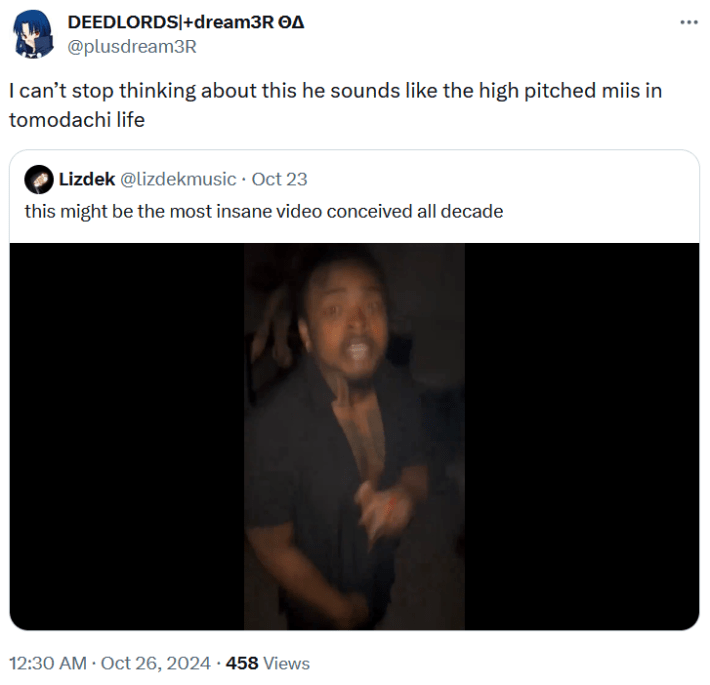View the 458 Views count
Screen dimensions: 710x685
pyautogui.click(x=268, y=663)
